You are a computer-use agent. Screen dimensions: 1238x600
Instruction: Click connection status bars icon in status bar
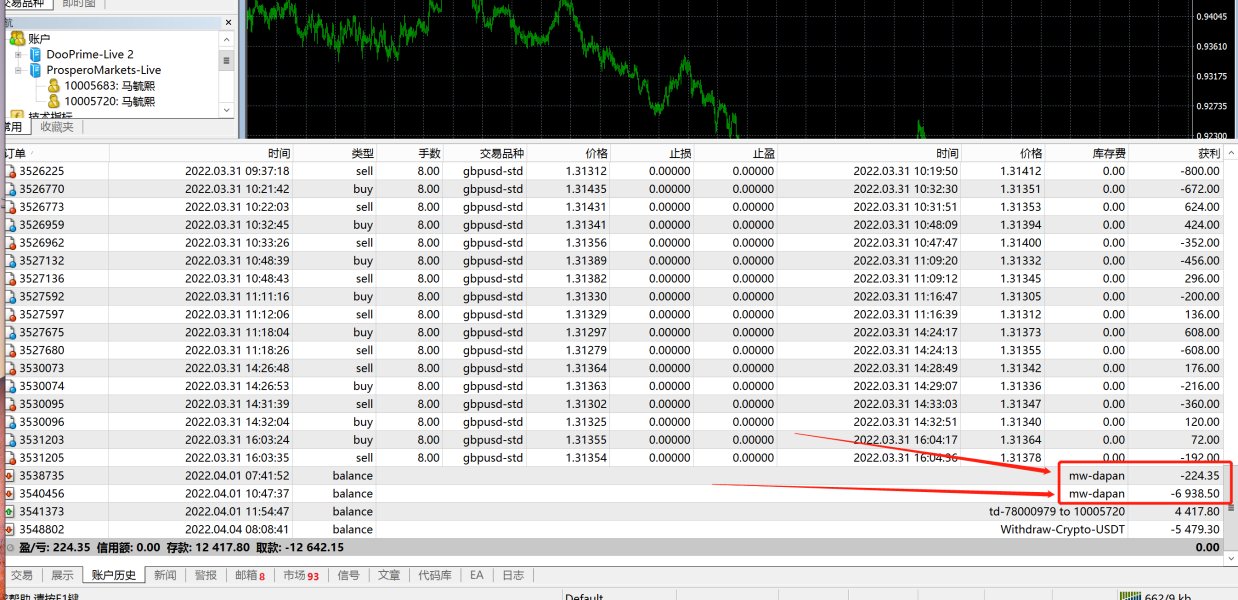pyautogui.click(x=1130, y=596)
